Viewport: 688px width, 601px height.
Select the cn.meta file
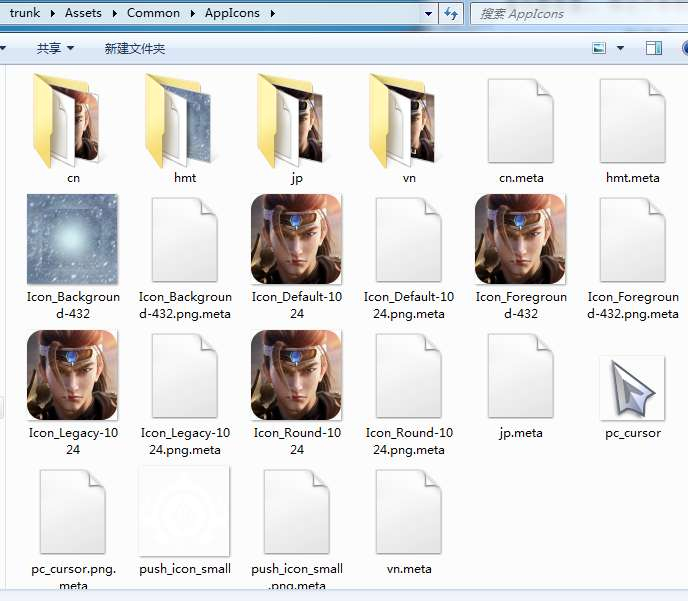click(520, 123)
